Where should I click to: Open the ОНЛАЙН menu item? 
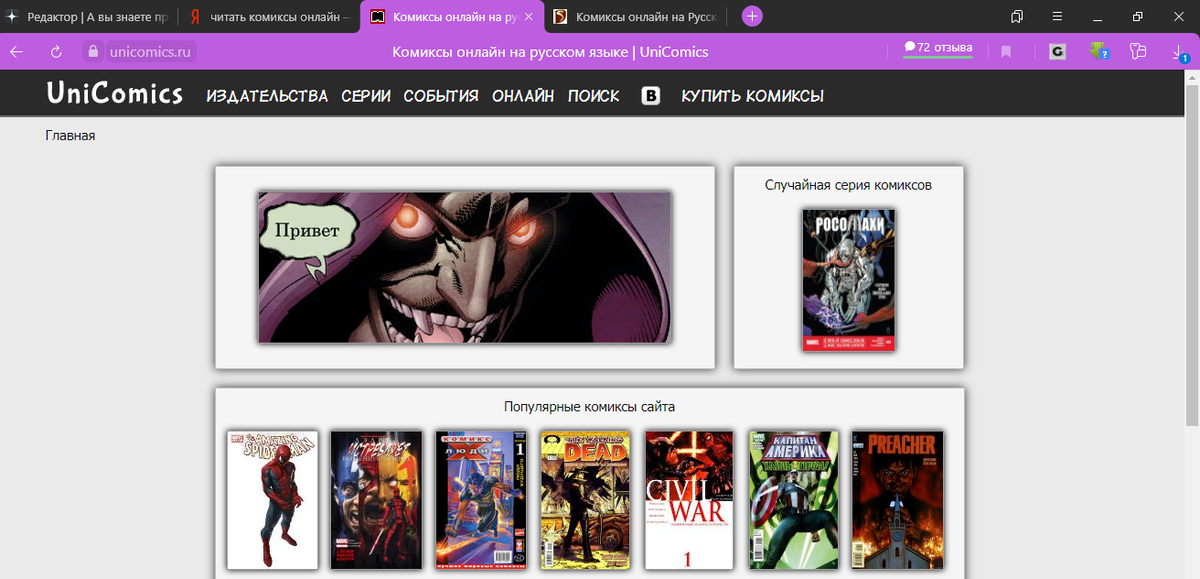pyautogui.click(x=523, y=96)
